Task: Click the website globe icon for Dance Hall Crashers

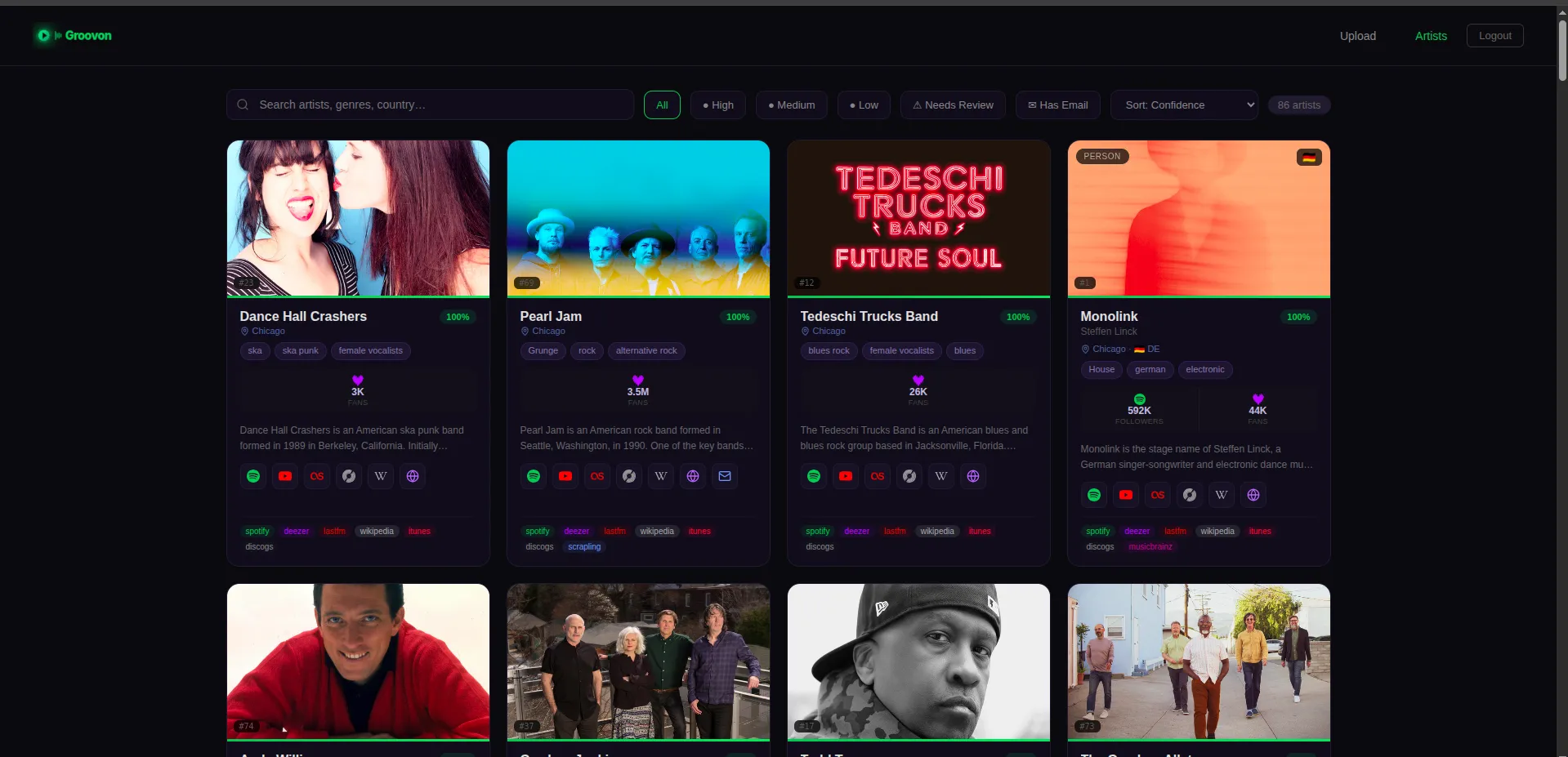Action: click(413, 476)
